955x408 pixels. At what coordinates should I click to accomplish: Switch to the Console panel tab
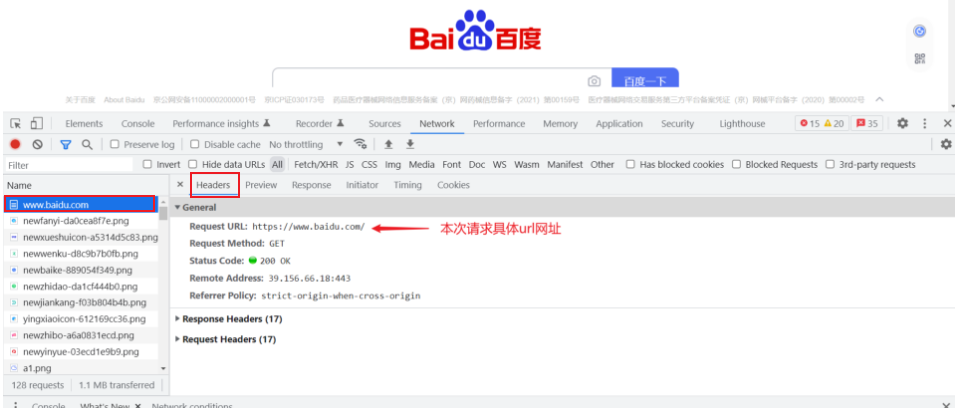pos(138,124)
